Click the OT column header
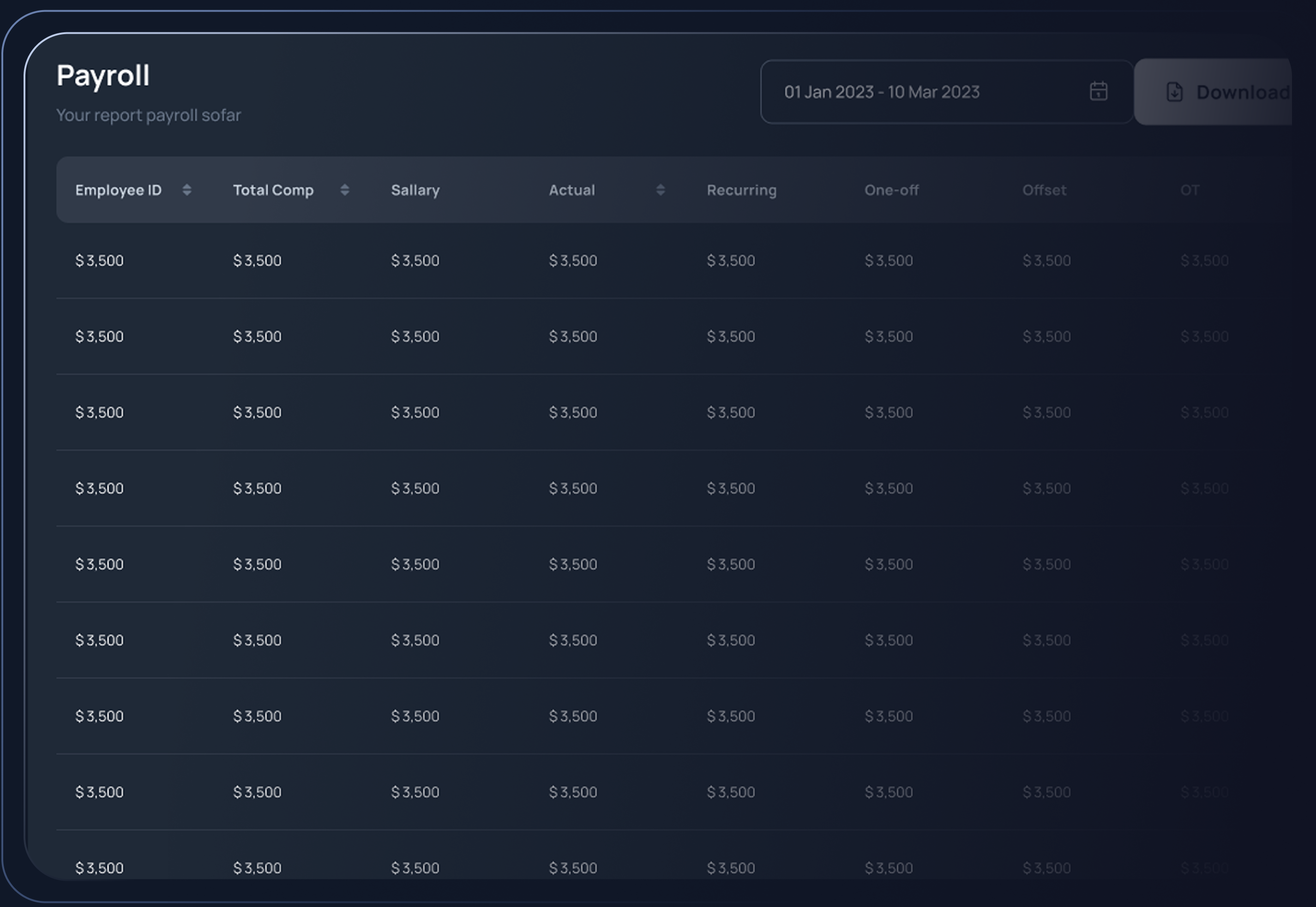 1189,190
